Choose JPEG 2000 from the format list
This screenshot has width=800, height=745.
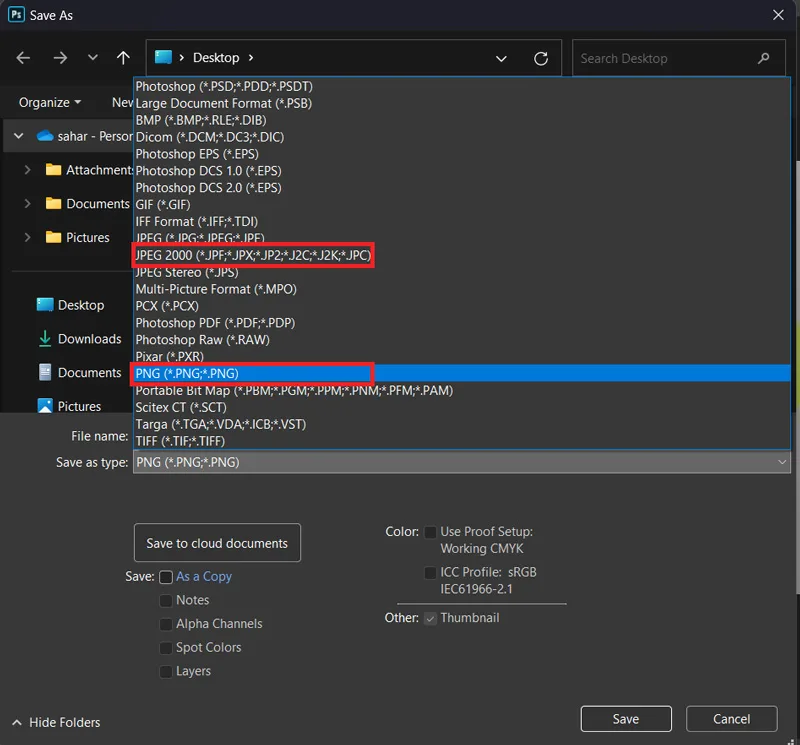(254, 255)
